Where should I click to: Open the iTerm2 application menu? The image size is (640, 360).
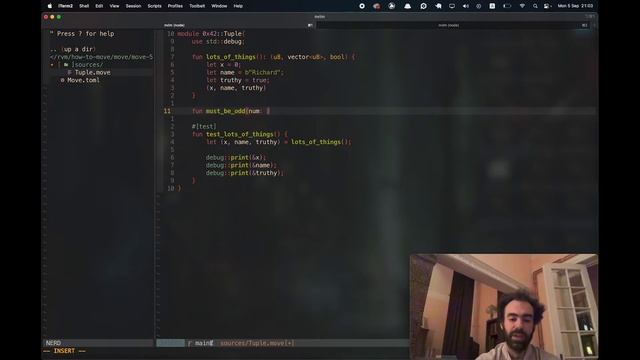[x=65, y=6]
